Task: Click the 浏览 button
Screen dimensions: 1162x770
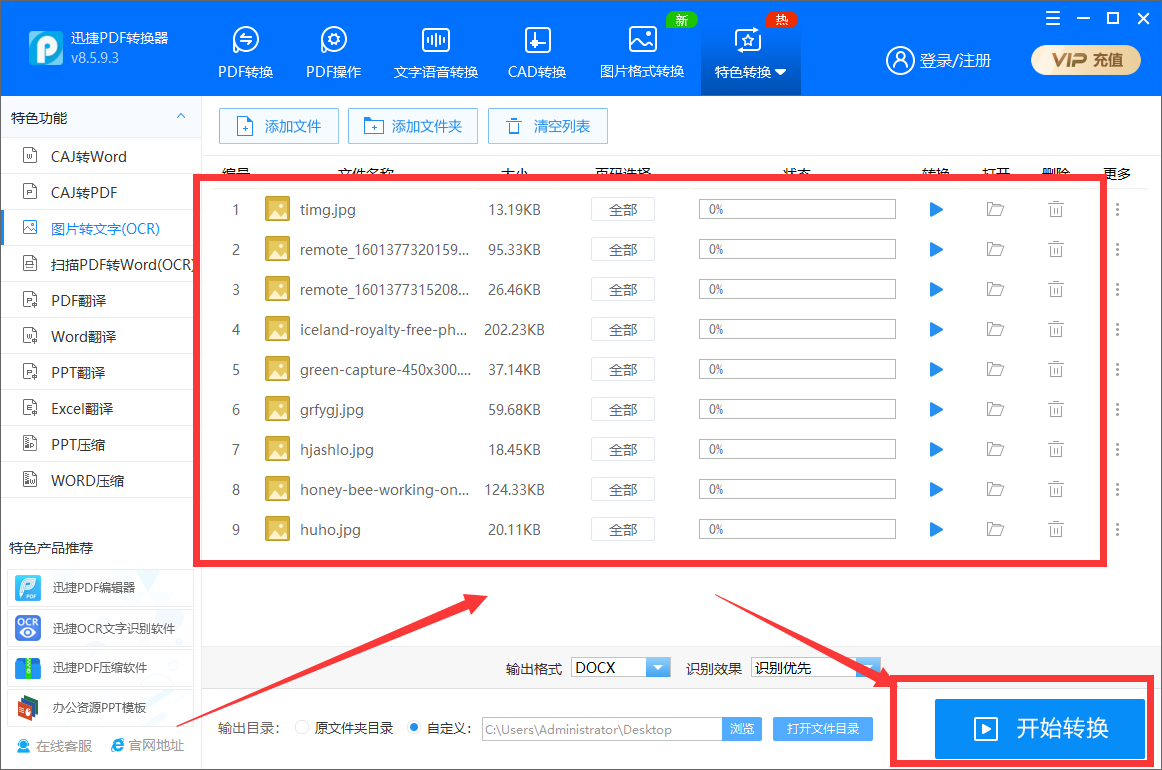Action: 742,729
